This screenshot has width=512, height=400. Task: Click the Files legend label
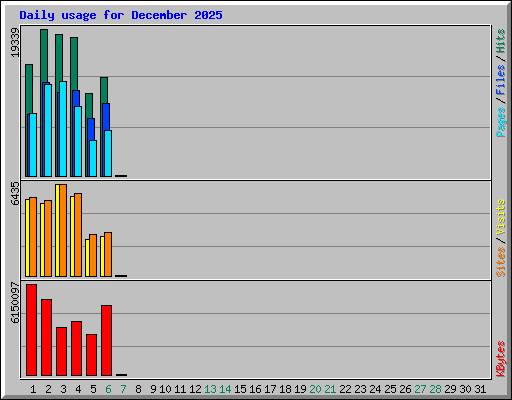pos(501,80)
